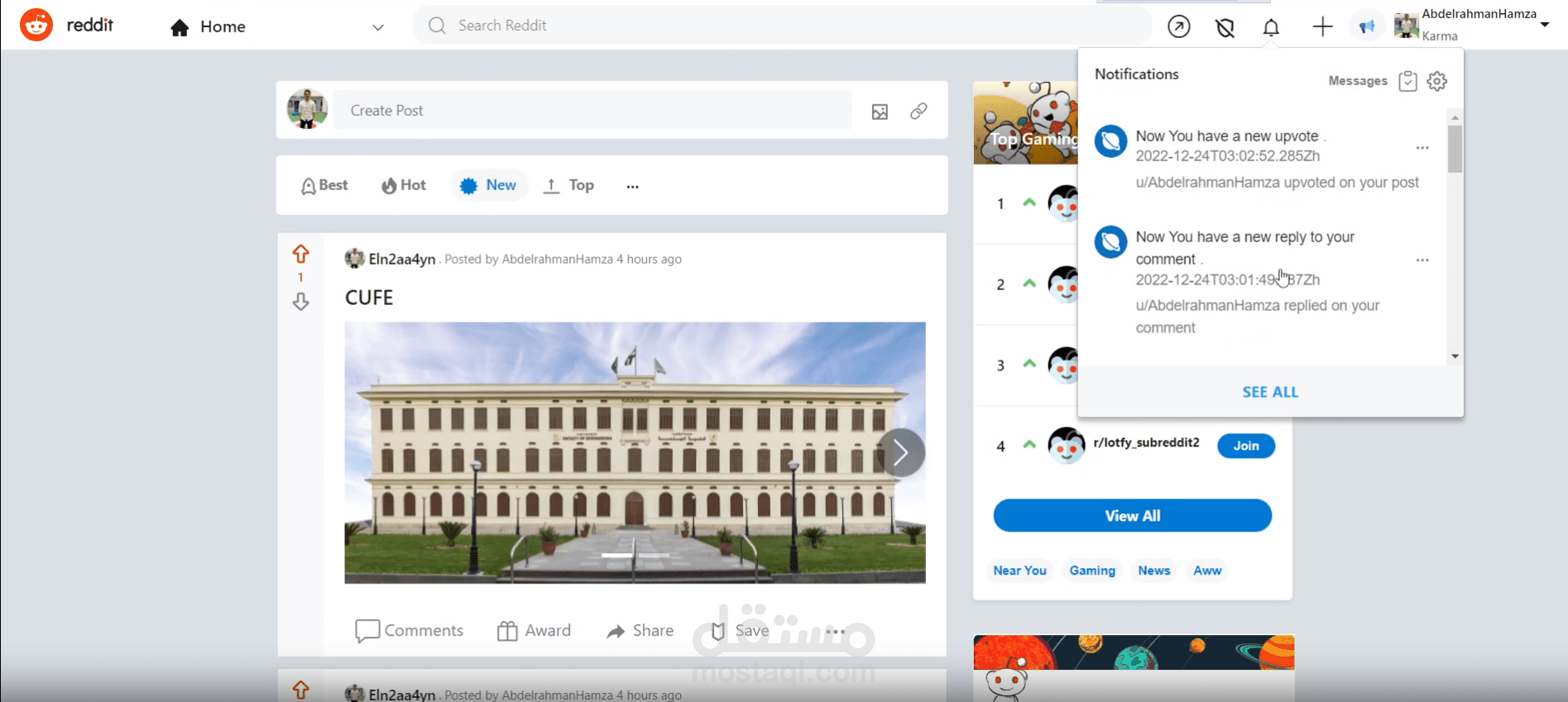Click mark-all-read clipboard icon in notifications
This screenshot has width=1568, height=702.
1407,81
